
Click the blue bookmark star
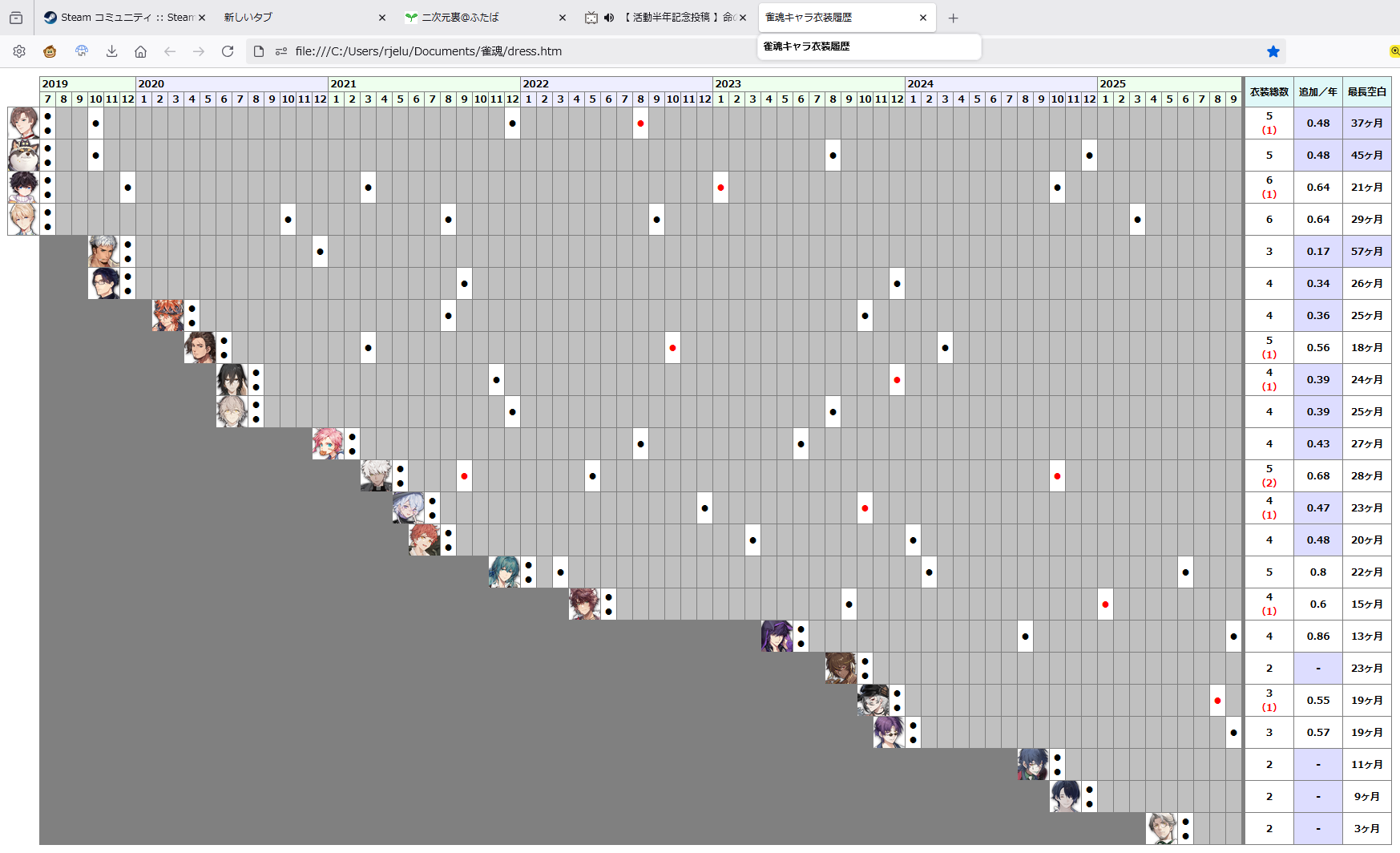coord(1273,51)
